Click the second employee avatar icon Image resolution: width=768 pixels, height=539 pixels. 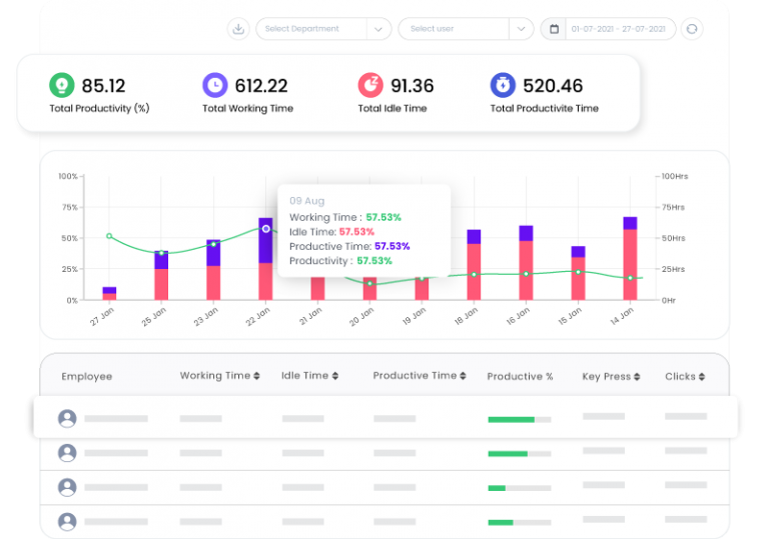(67, 453)
